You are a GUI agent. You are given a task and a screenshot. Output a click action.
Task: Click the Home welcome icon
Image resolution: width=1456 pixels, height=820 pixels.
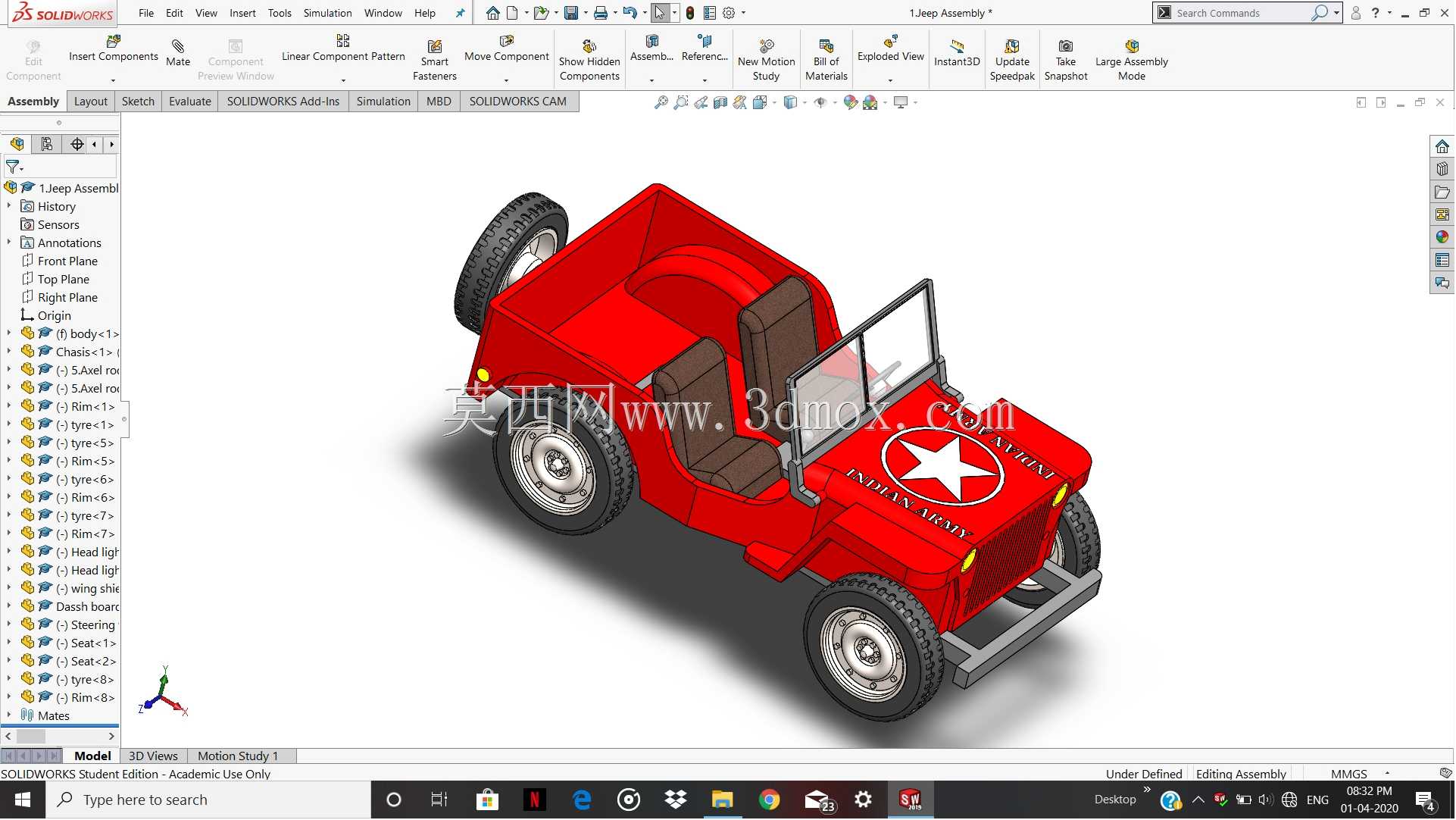(x=493, y=13)
